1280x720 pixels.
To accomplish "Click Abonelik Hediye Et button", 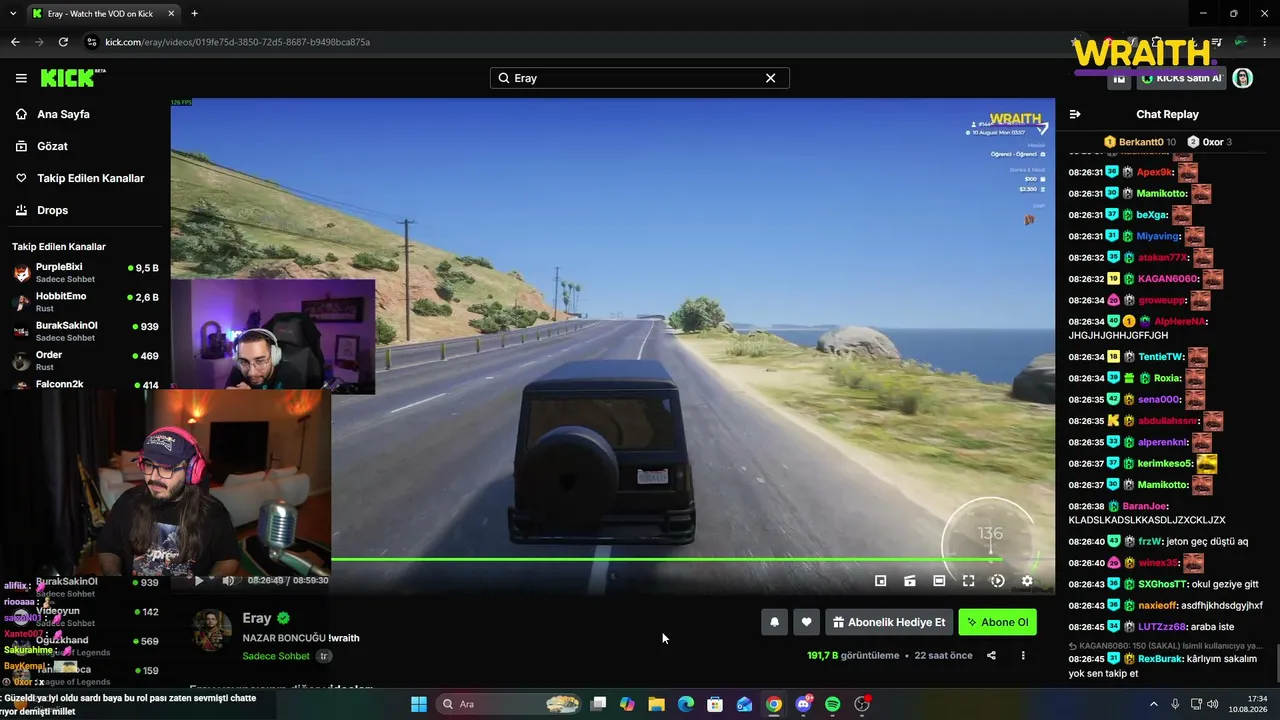I will (x=888, y=622).
